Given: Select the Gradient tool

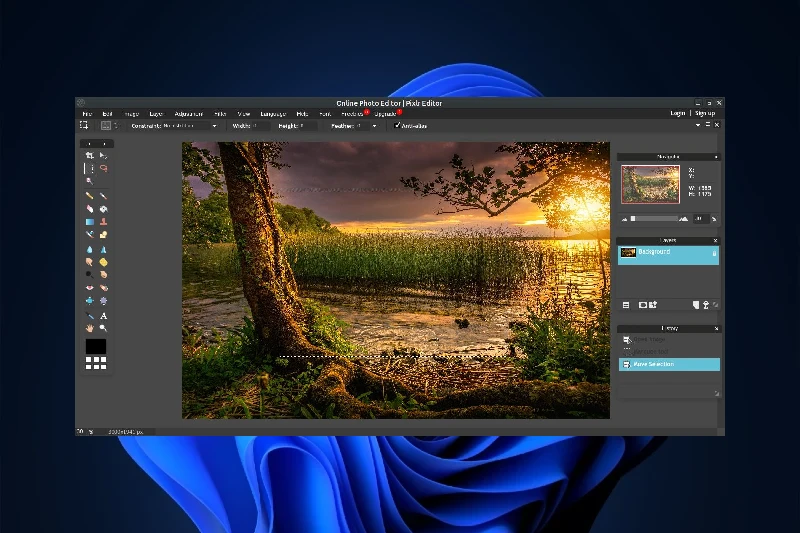Looking at the screenshot, I should pyautogui.click(x=89, y=222).
